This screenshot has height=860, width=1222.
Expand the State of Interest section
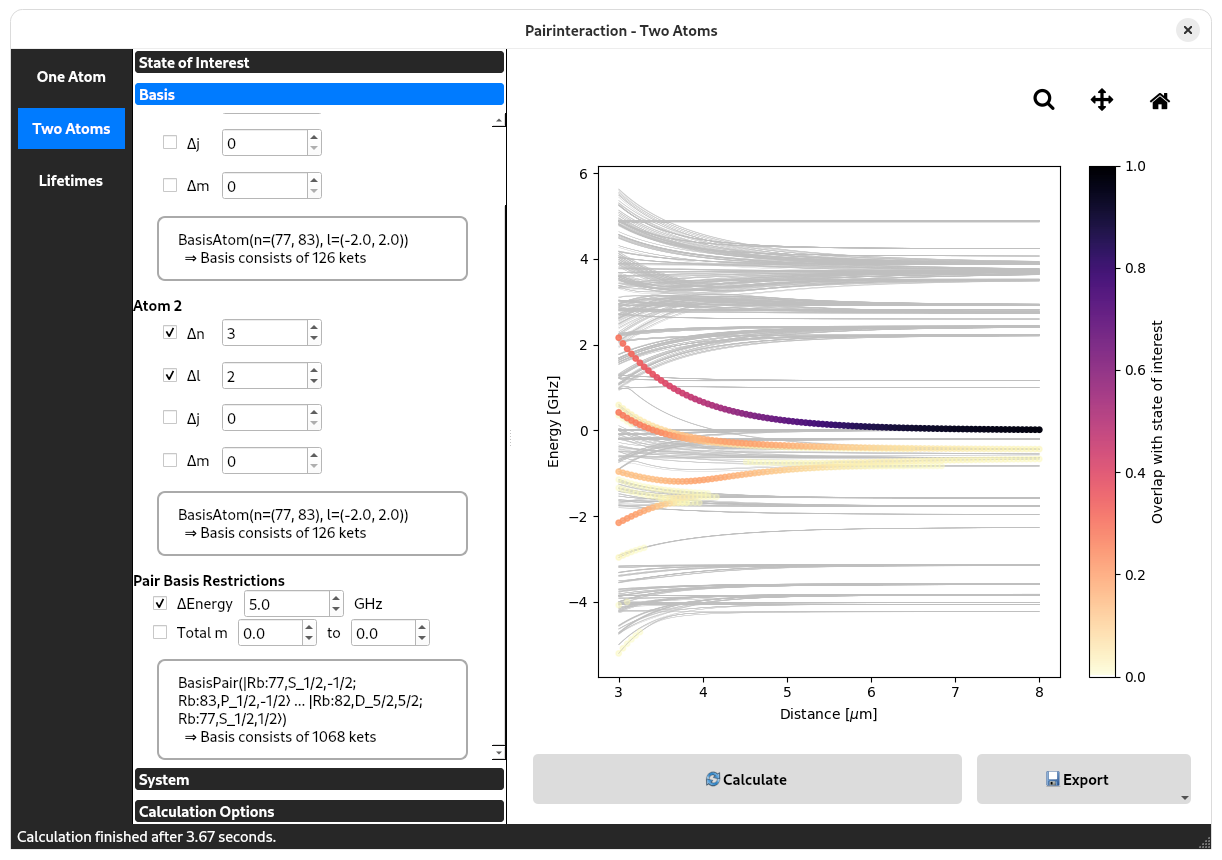[x=319, y=63]
